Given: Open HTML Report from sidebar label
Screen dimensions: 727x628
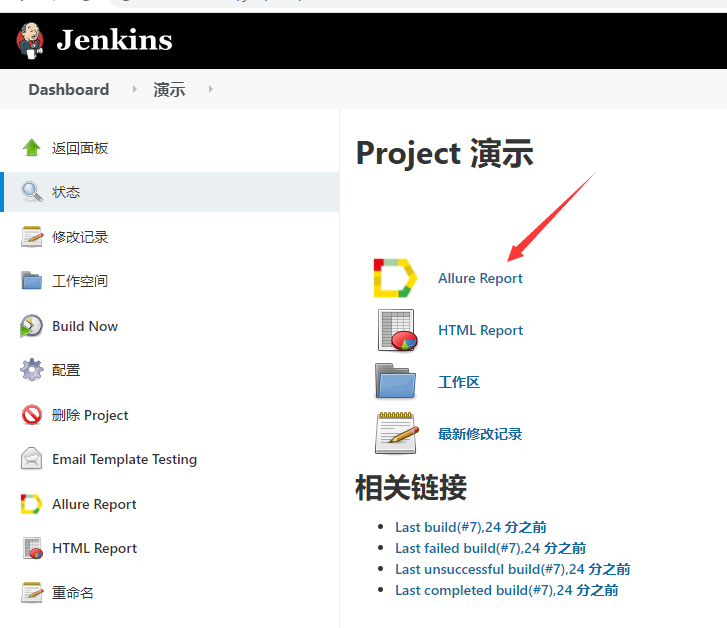Looking at the screenshot, I should click(95, 548).
